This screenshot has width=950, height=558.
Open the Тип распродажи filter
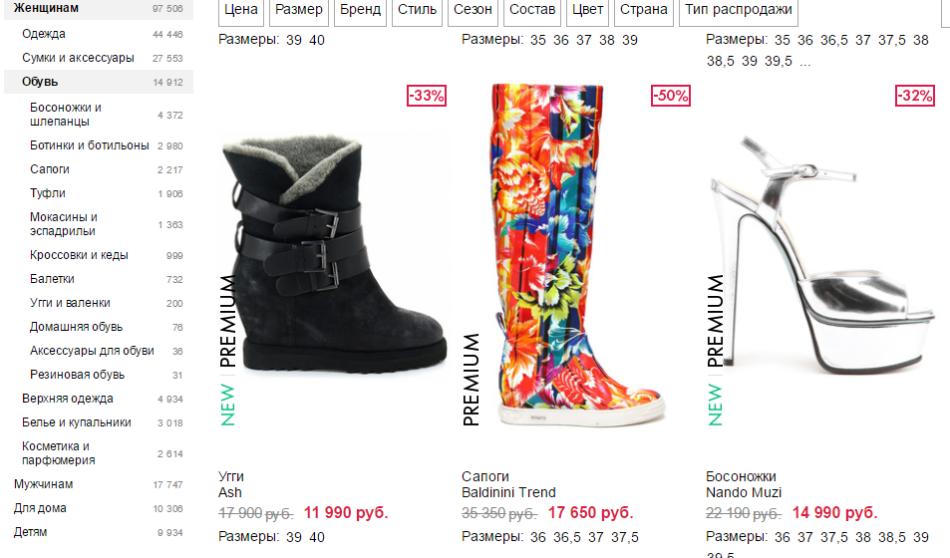739,10
